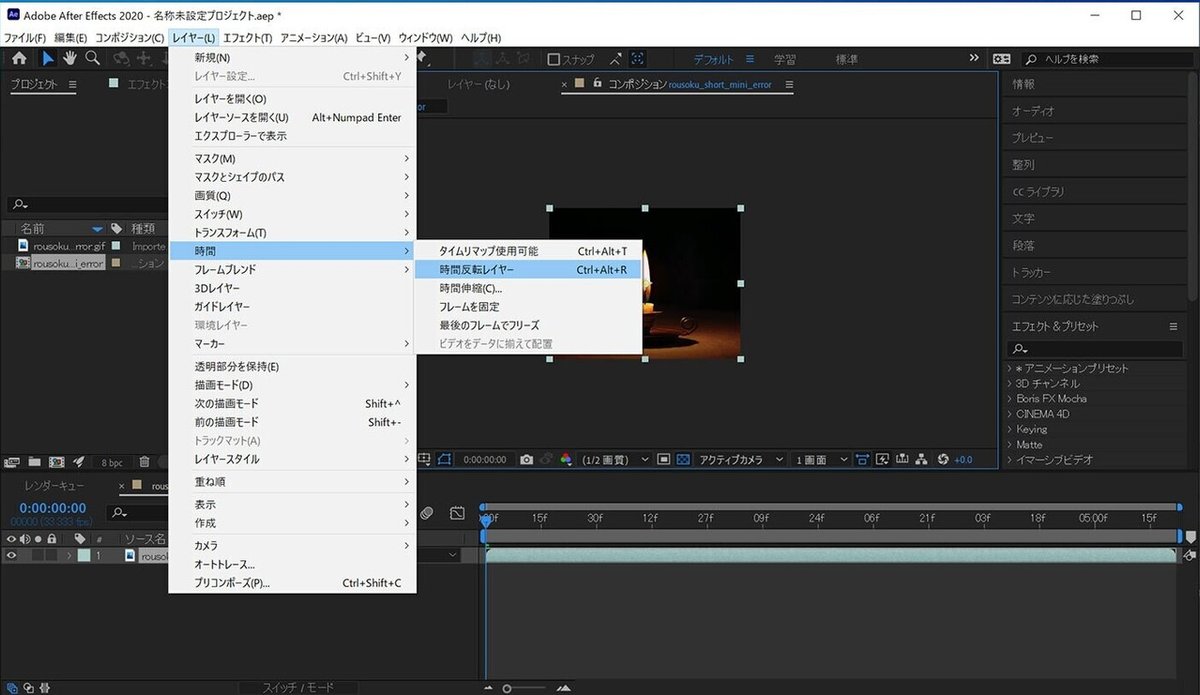
Task: Expand In/Out/Duration pane icon at timeline bottom
Action: pyautogui.click(x=42, y=687)
